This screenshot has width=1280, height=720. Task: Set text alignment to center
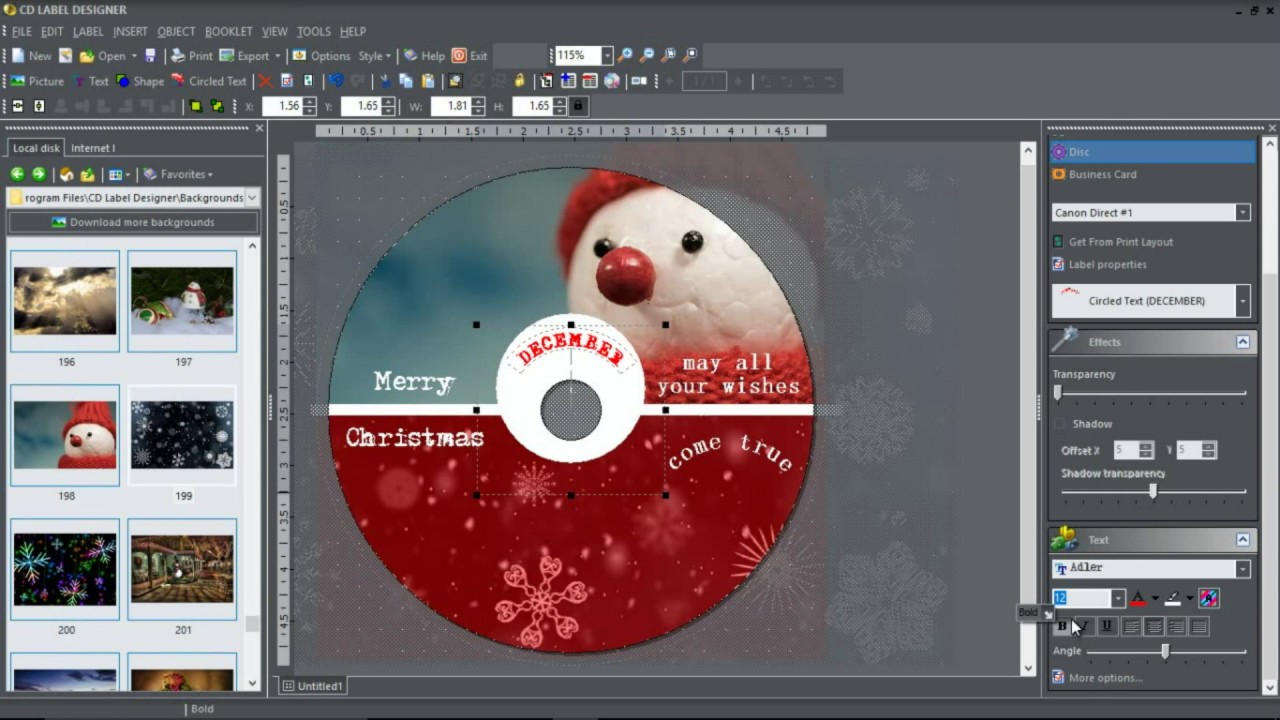[1154, 626]
